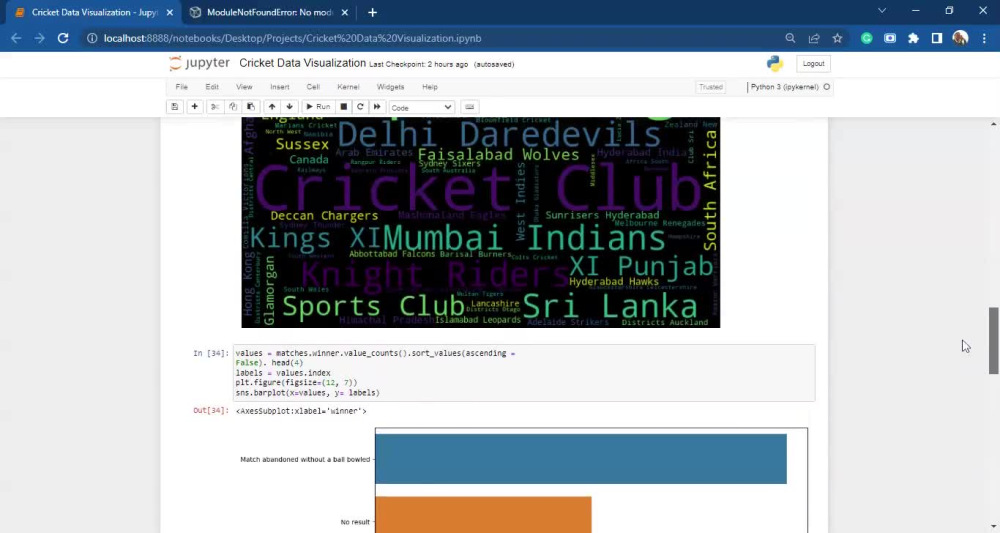Open the Kernel menu

pos(348,87)
